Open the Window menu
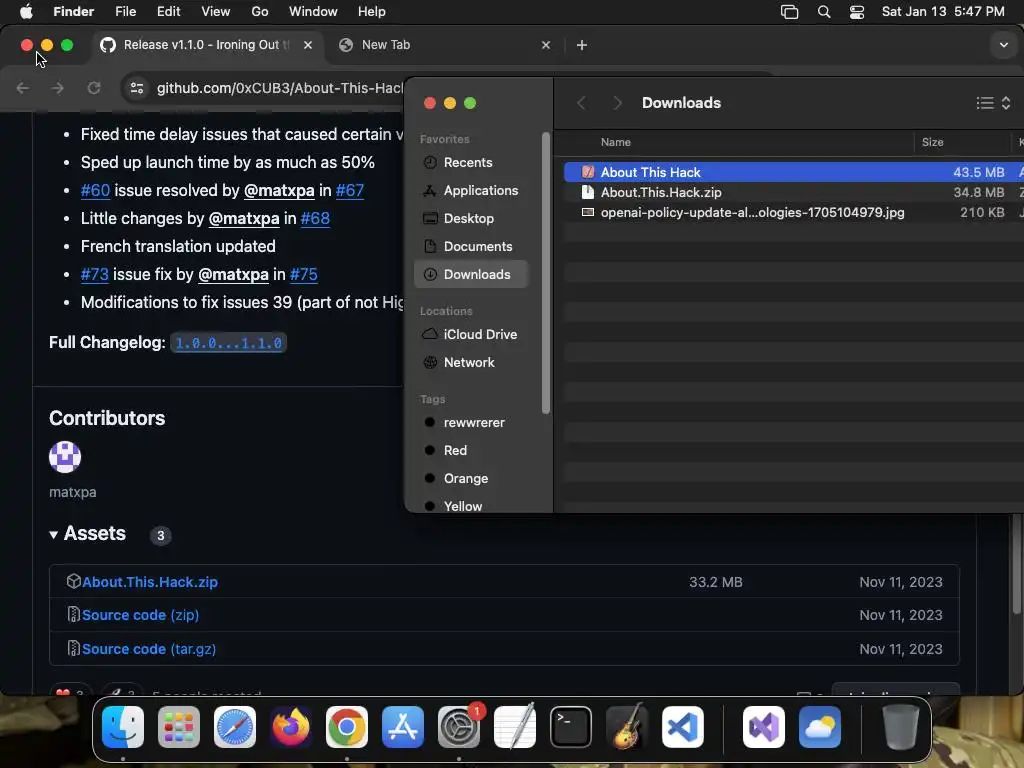 (313, 12)
